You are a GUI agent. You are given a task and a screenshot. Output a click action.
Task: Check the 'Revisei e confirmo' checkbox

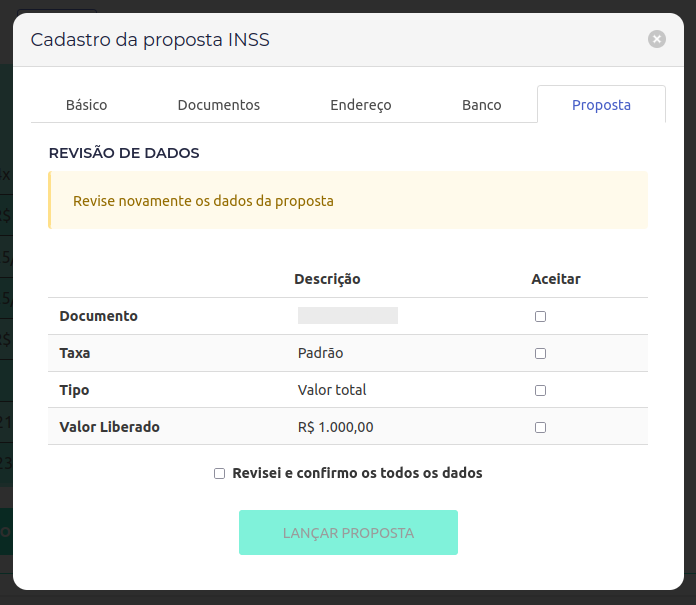point(220,473)
